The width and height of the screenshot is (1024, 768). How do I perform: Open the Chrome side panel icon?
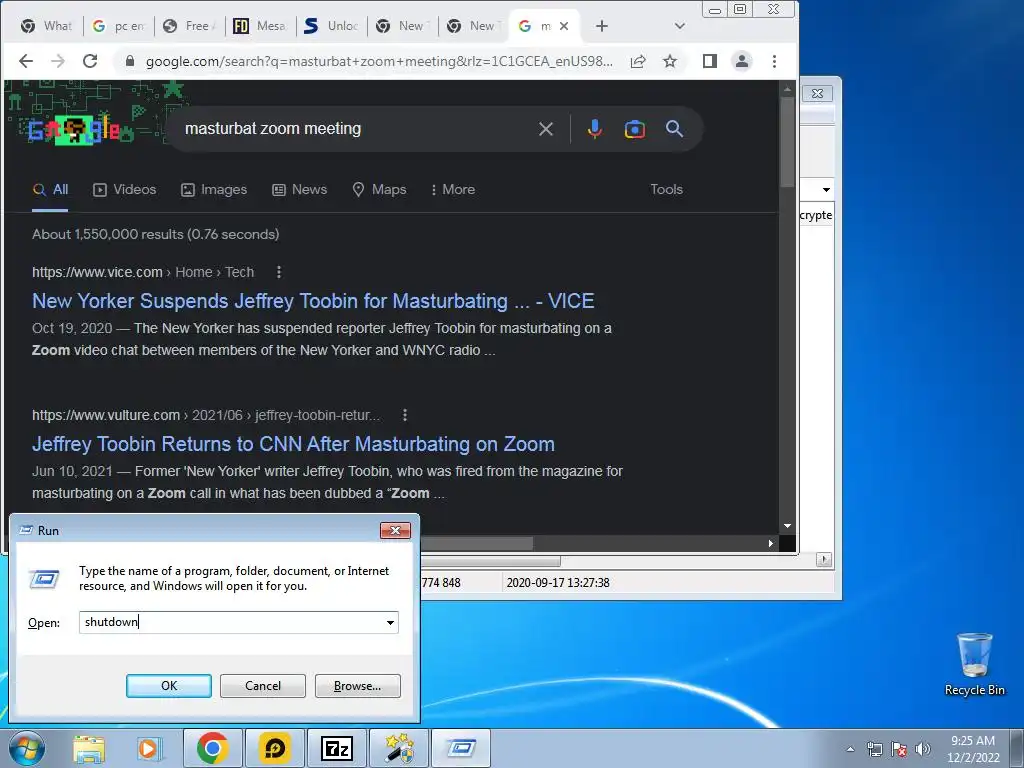710,61
